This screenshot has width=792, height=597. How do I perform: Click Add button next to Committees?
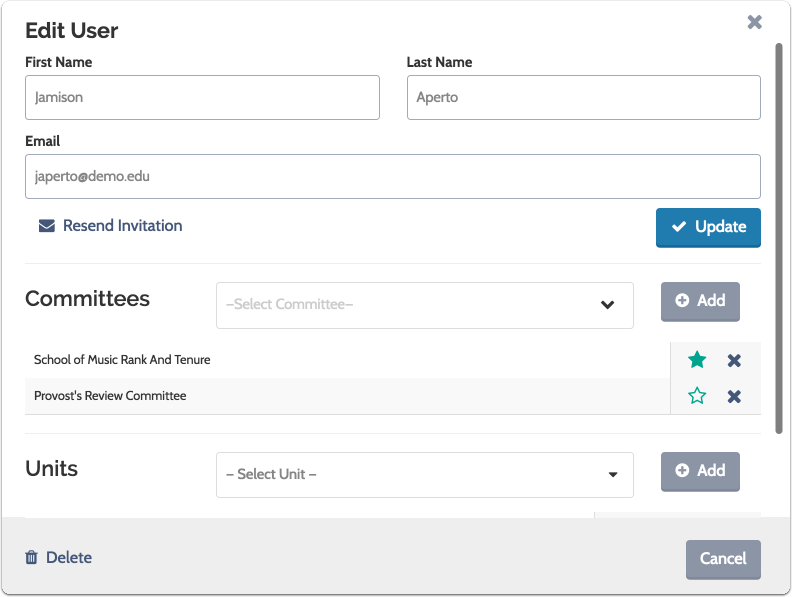tap(700, 301)
